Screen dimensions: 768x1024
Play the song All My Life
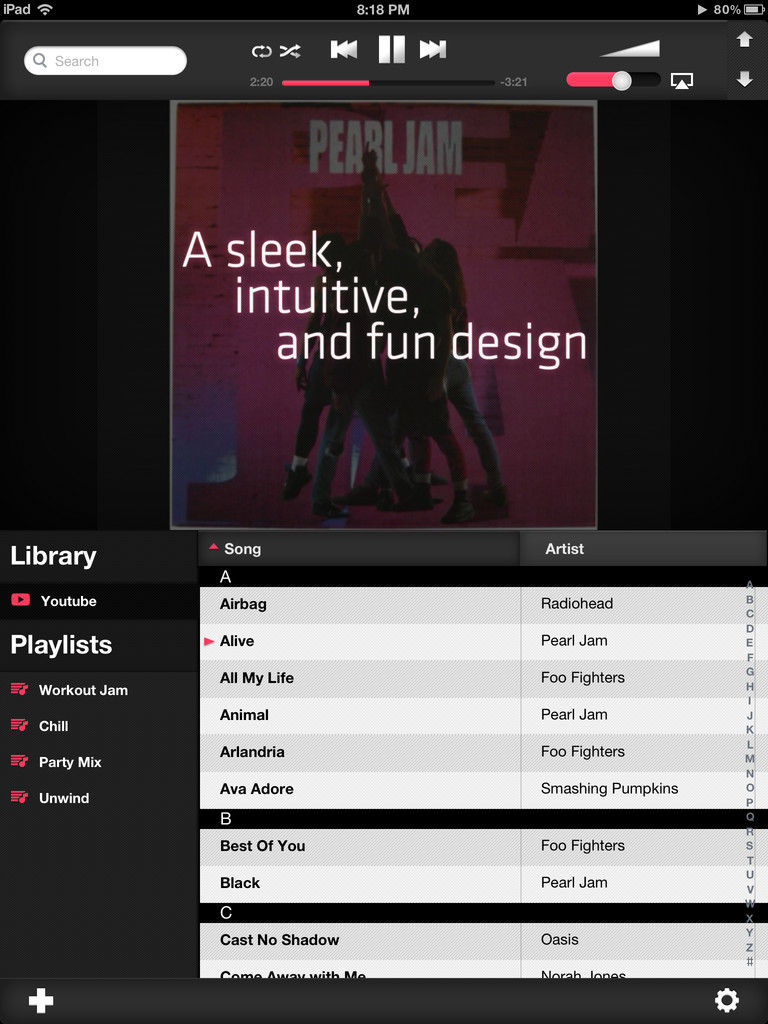pyautogui.click(x=257, y=678)
